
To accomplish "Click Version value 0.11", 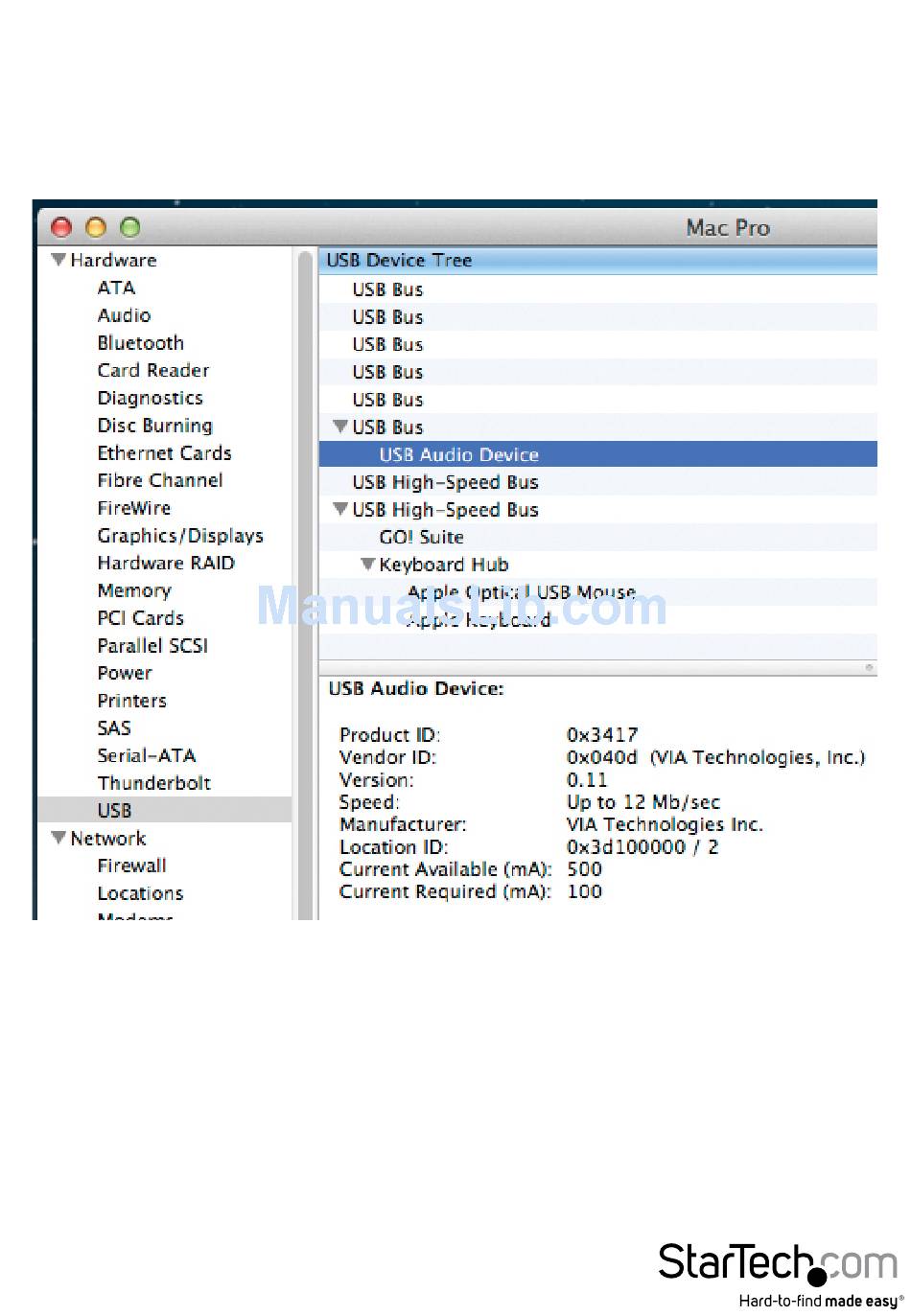I will pyautogui.click(x=587, y=780).
